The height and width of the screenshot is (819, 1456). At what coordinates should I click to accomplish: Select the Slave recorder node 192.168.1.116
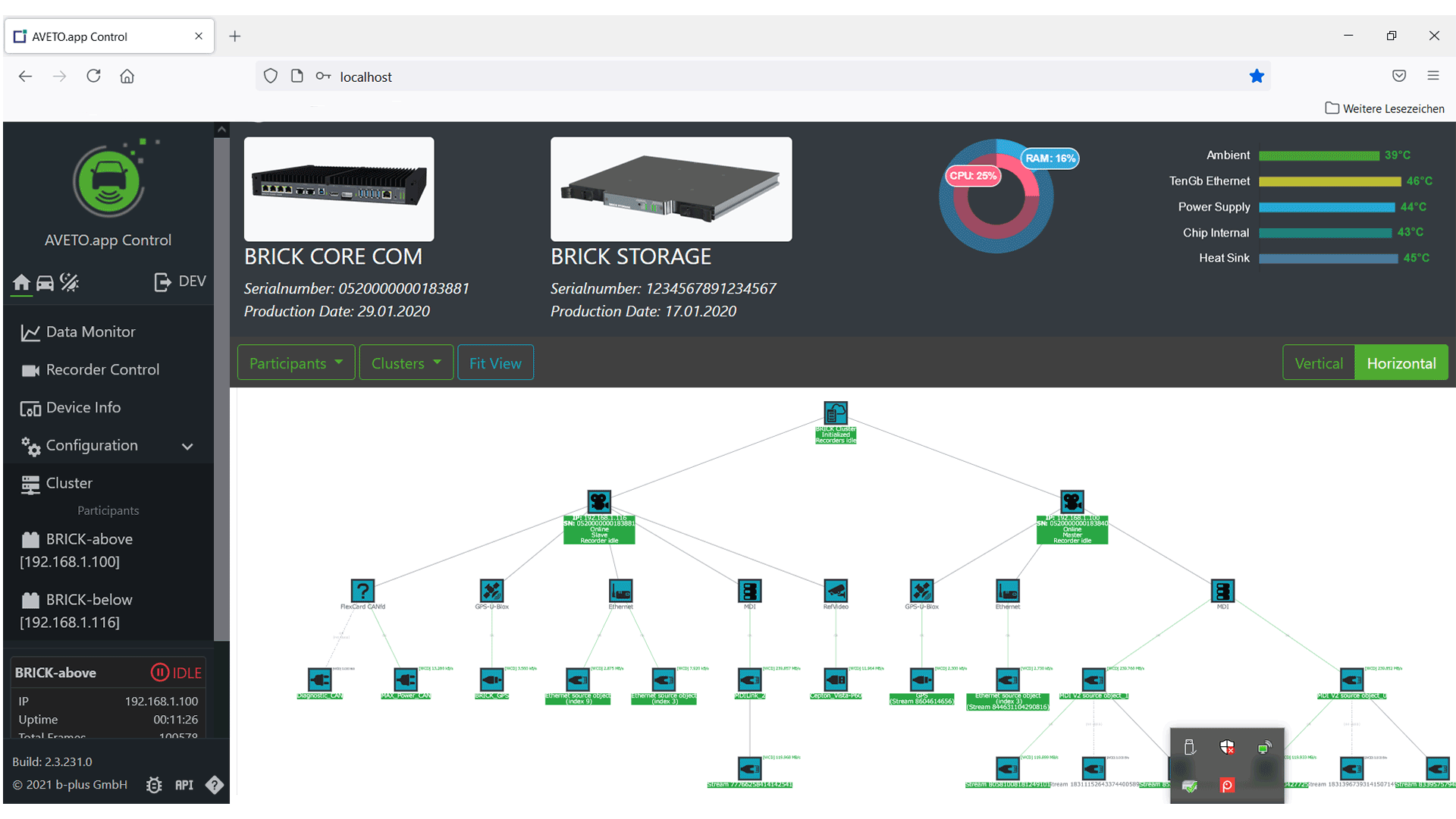599,501
